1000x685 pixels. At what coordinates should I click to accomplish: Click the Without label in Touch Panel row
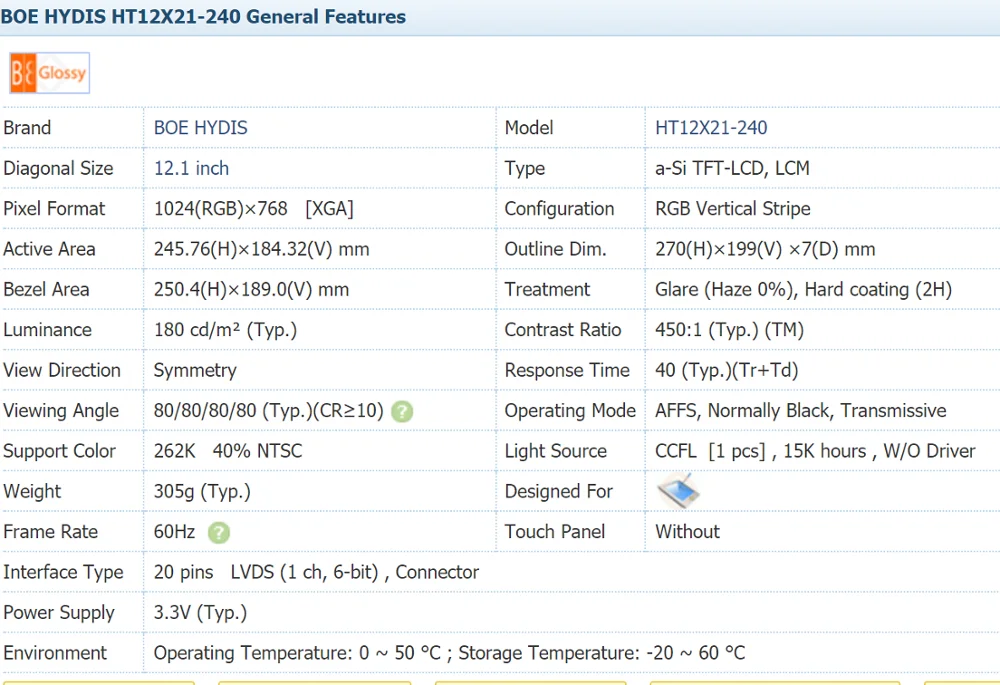(687, 532)
